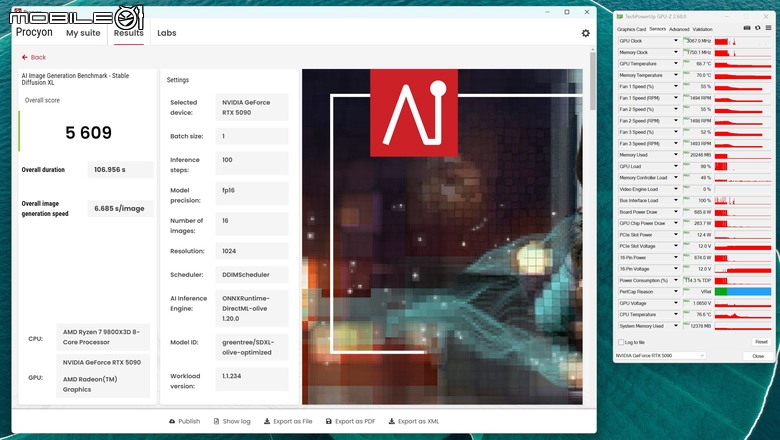Switch to the My suite tab
The width and height of the screenshot is (780, 440).
83,33
